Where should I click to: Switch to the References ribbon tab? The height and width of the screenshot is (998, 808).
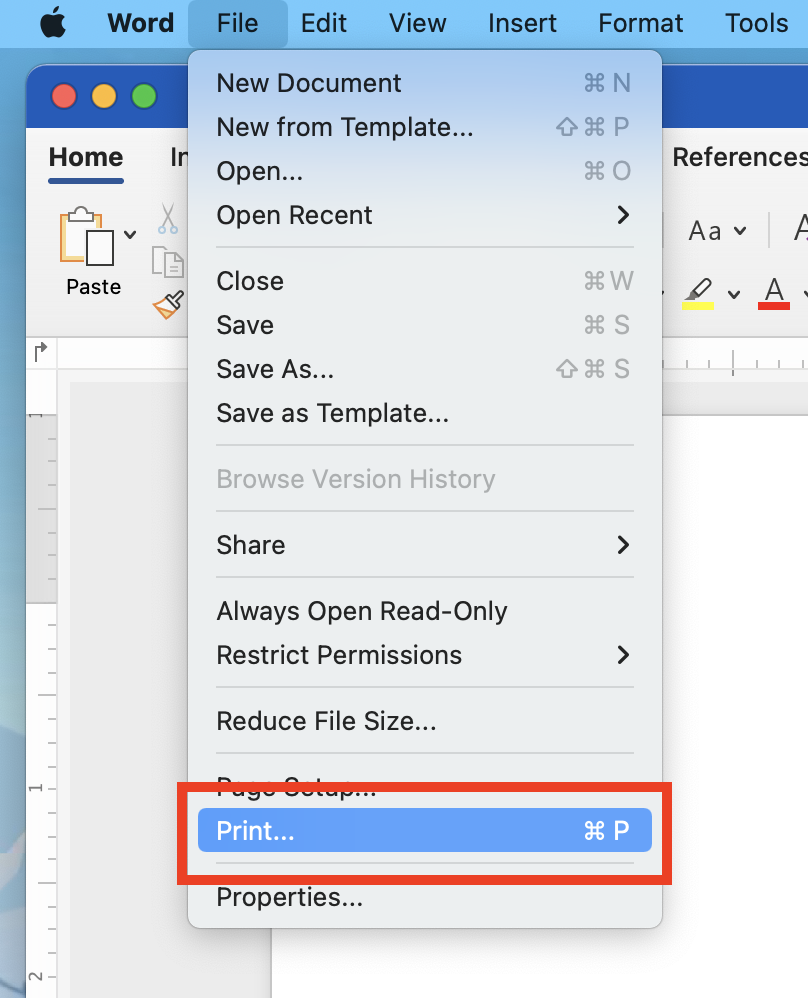pos(740,157)
